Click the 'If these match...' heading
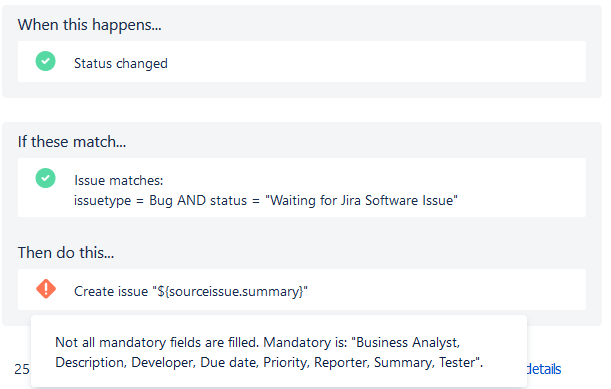Viewport: 611px width, 389px height. point(72,141)
